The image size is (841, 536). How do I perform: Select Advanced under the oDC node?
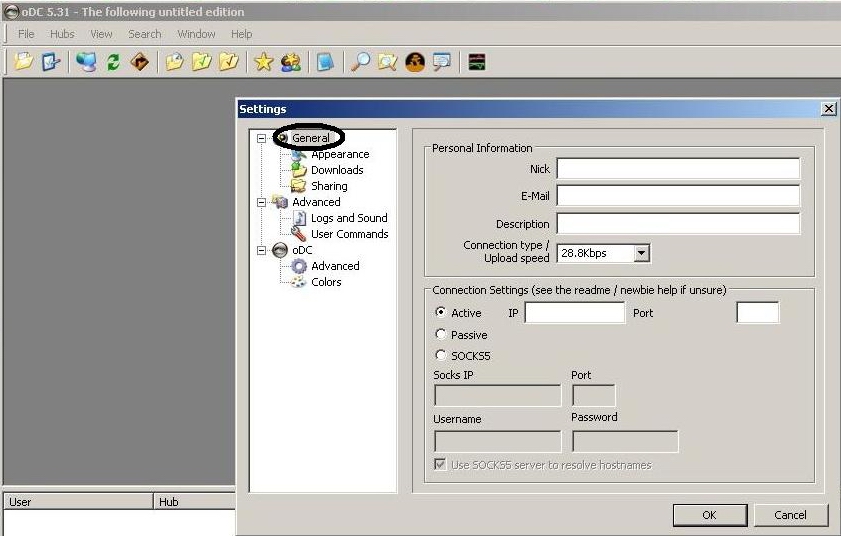click(x=335, y=266)
